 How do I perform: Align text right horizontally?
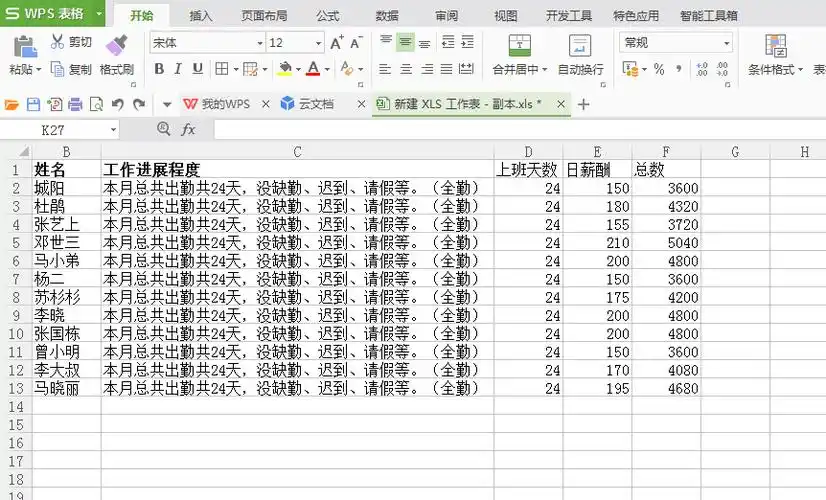pos(427,69)
